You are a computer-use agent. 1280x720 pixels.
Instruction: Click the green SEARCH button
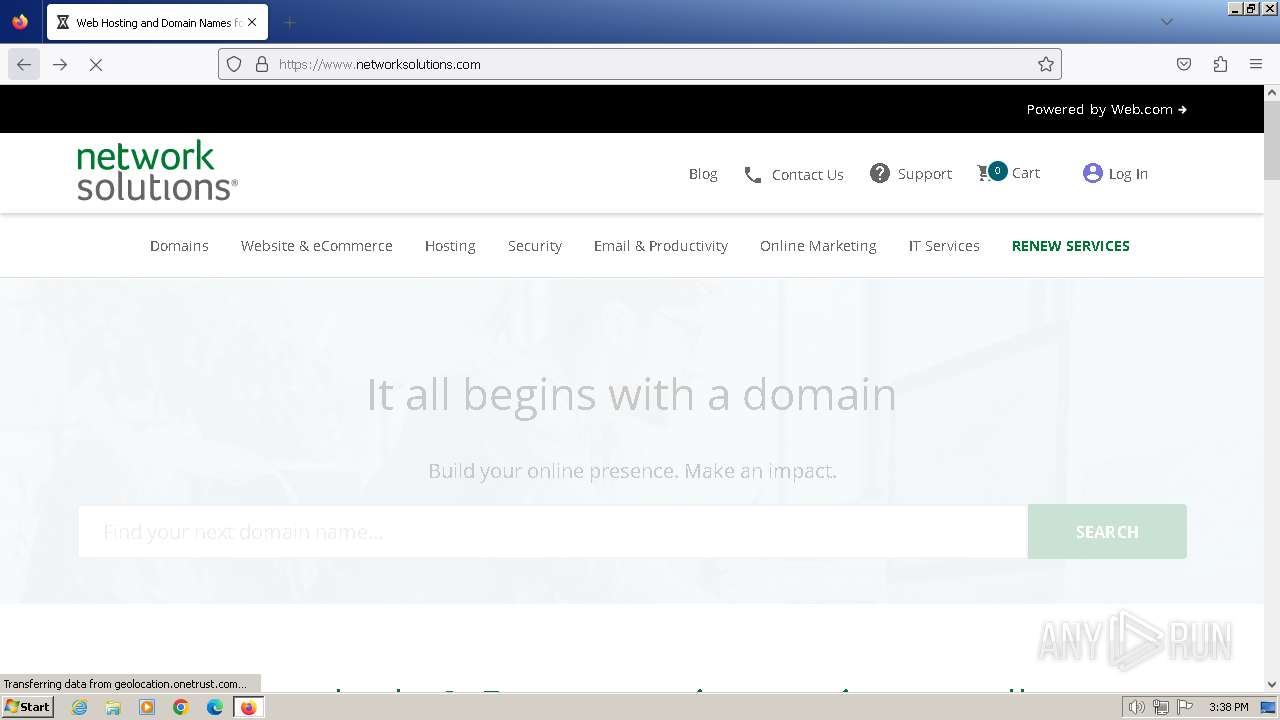(1107, 531)
